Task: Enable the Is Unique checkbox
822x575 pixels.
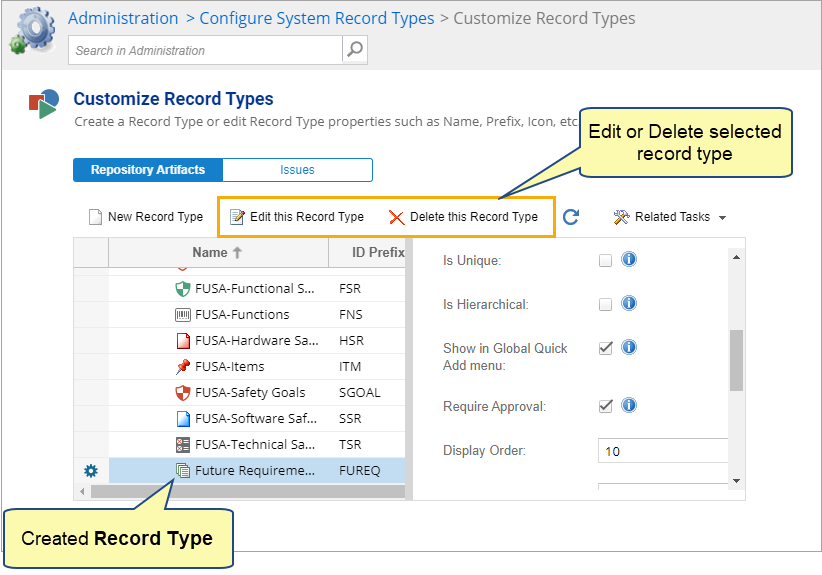Action: click(605, 261)
